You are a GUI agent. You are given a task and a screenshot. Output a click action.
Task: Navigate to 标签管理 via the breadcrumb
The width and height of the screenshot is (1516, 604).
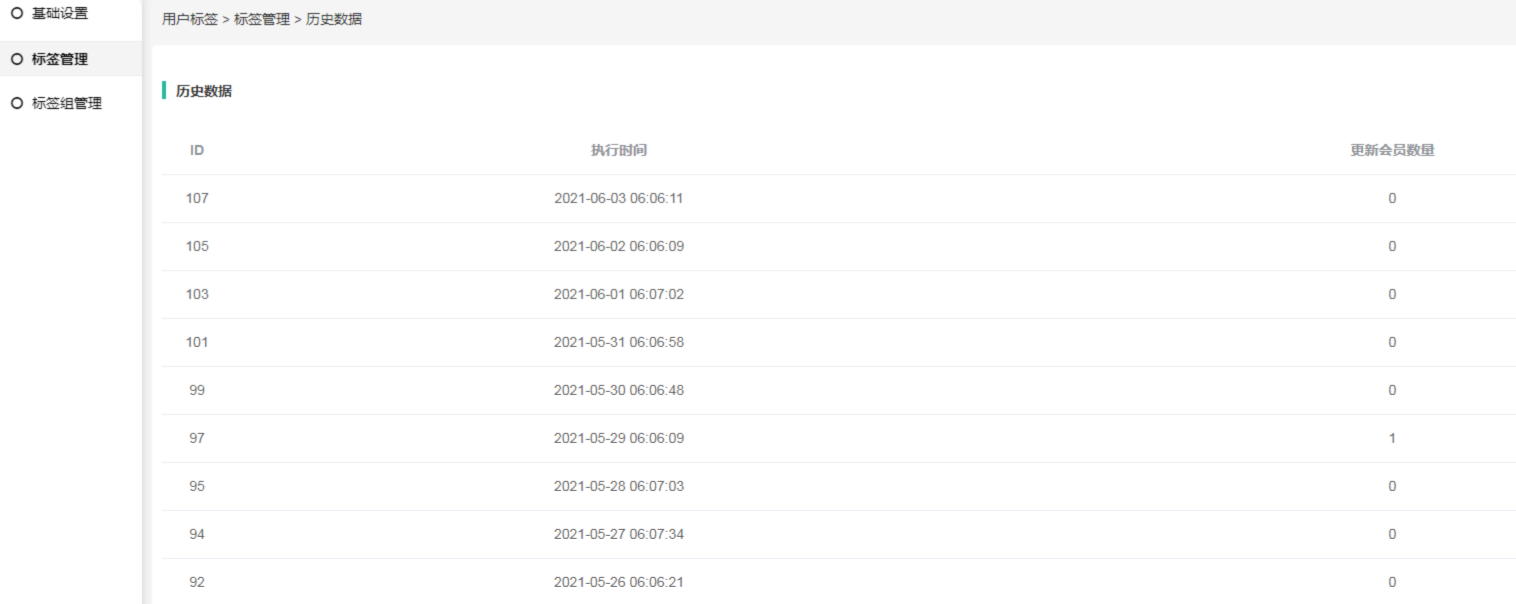point(262,19)
